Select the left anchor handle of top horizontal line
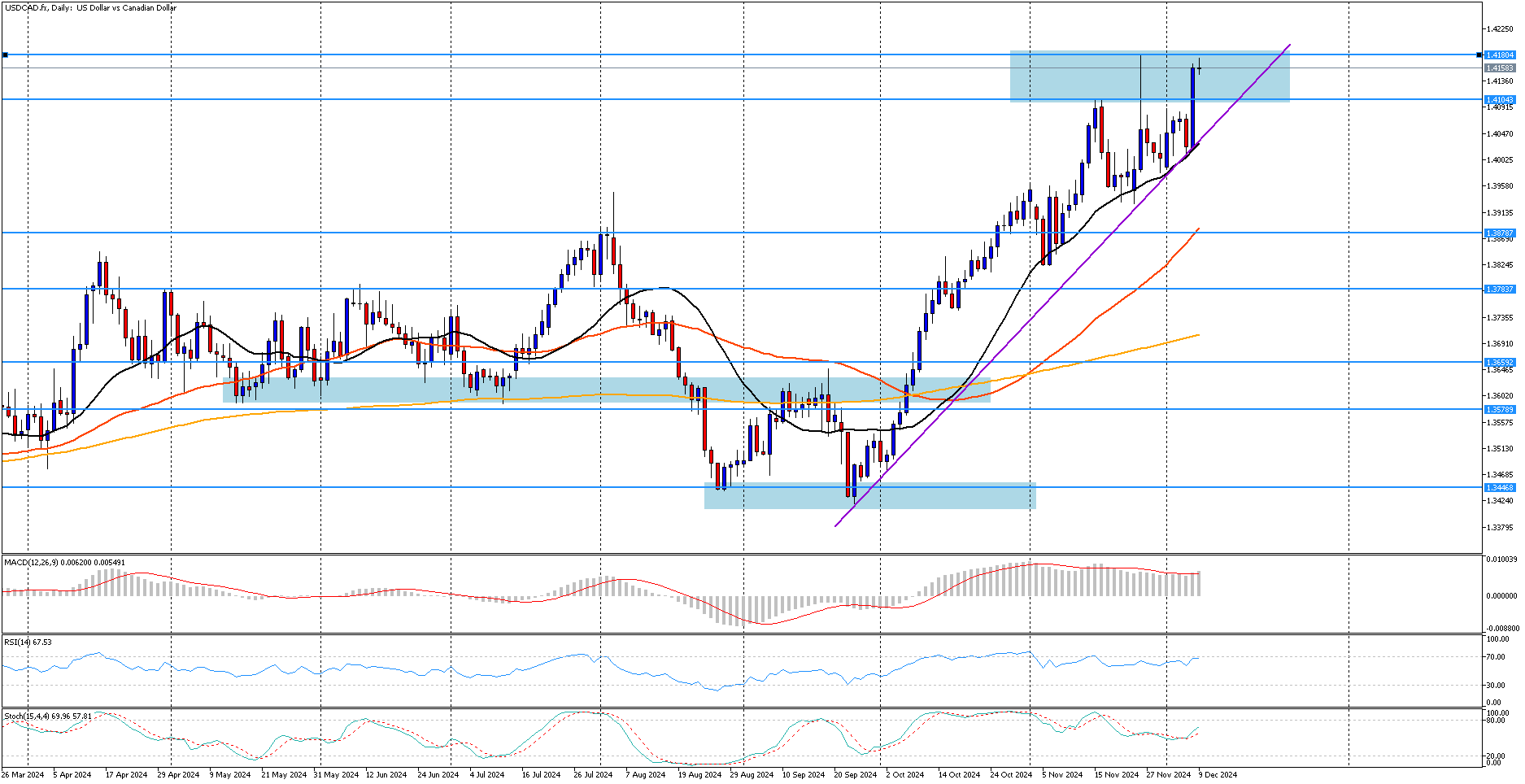1525x784 pixels. (6, 55)
